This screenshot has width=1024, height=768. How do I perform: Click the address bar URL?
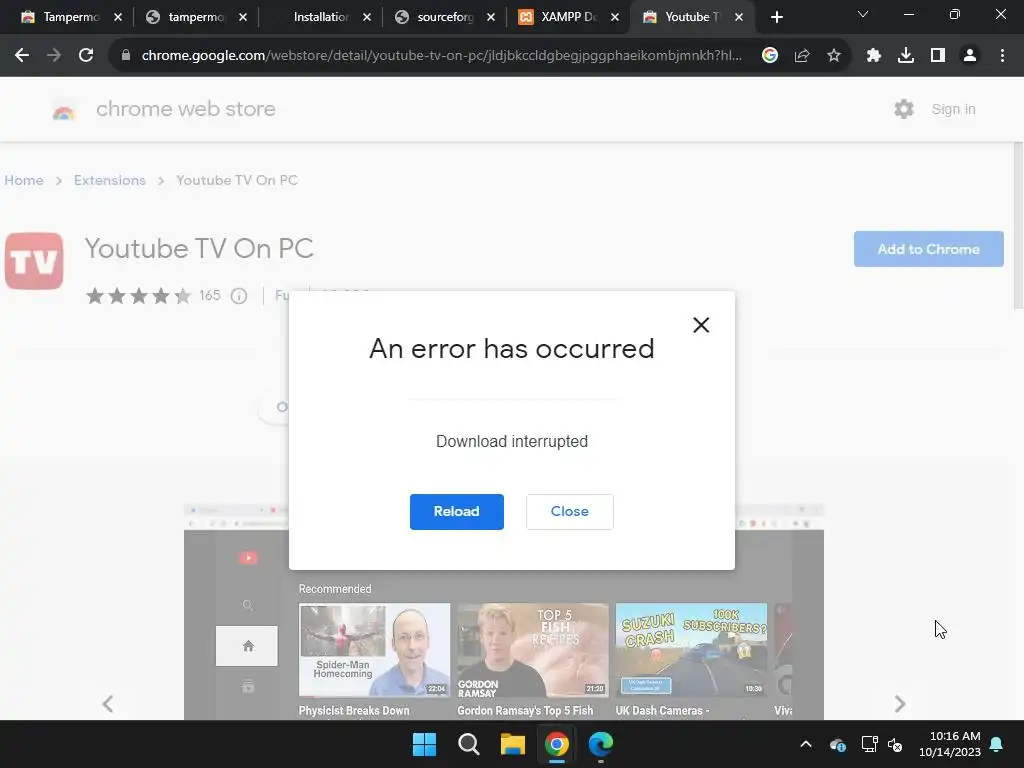441,56
